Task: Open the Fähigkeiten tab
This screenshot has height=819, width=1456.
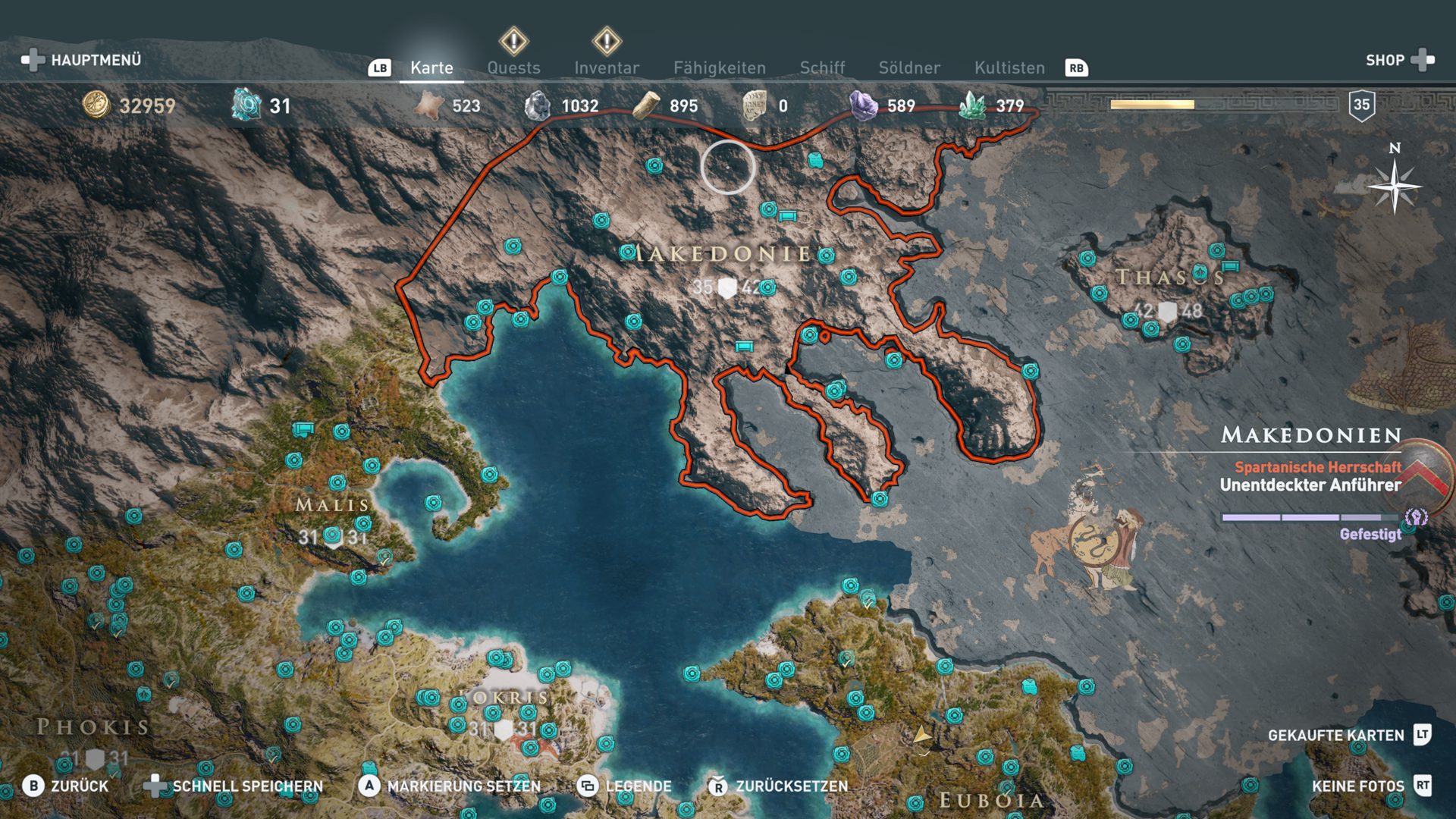Action: click(719, 67)
